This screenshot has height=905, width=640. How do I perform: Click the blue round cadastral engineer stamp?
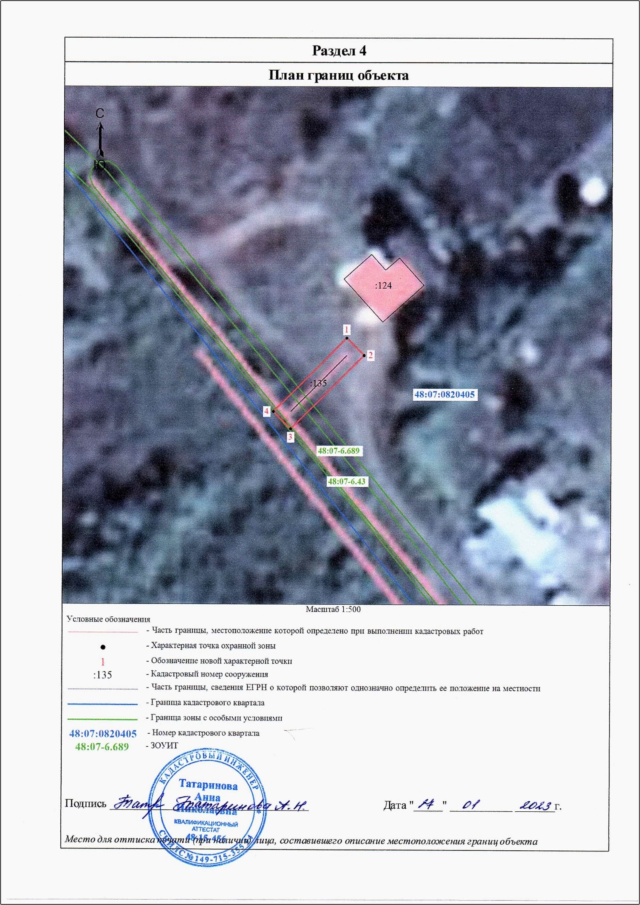(207, 802)
